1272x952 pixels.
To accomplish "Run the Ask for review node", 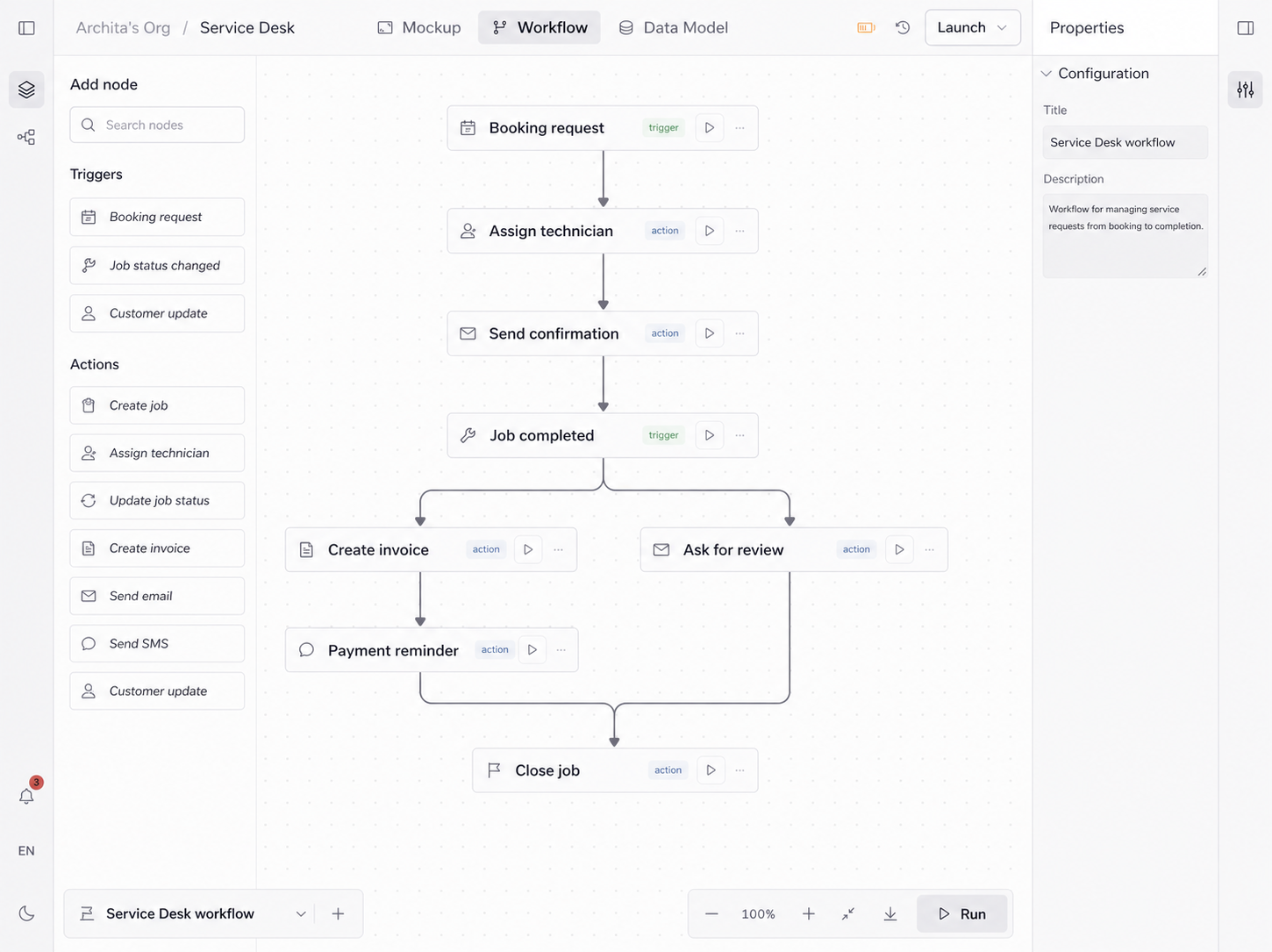I will pyautogui.click(x=898, y=549).
